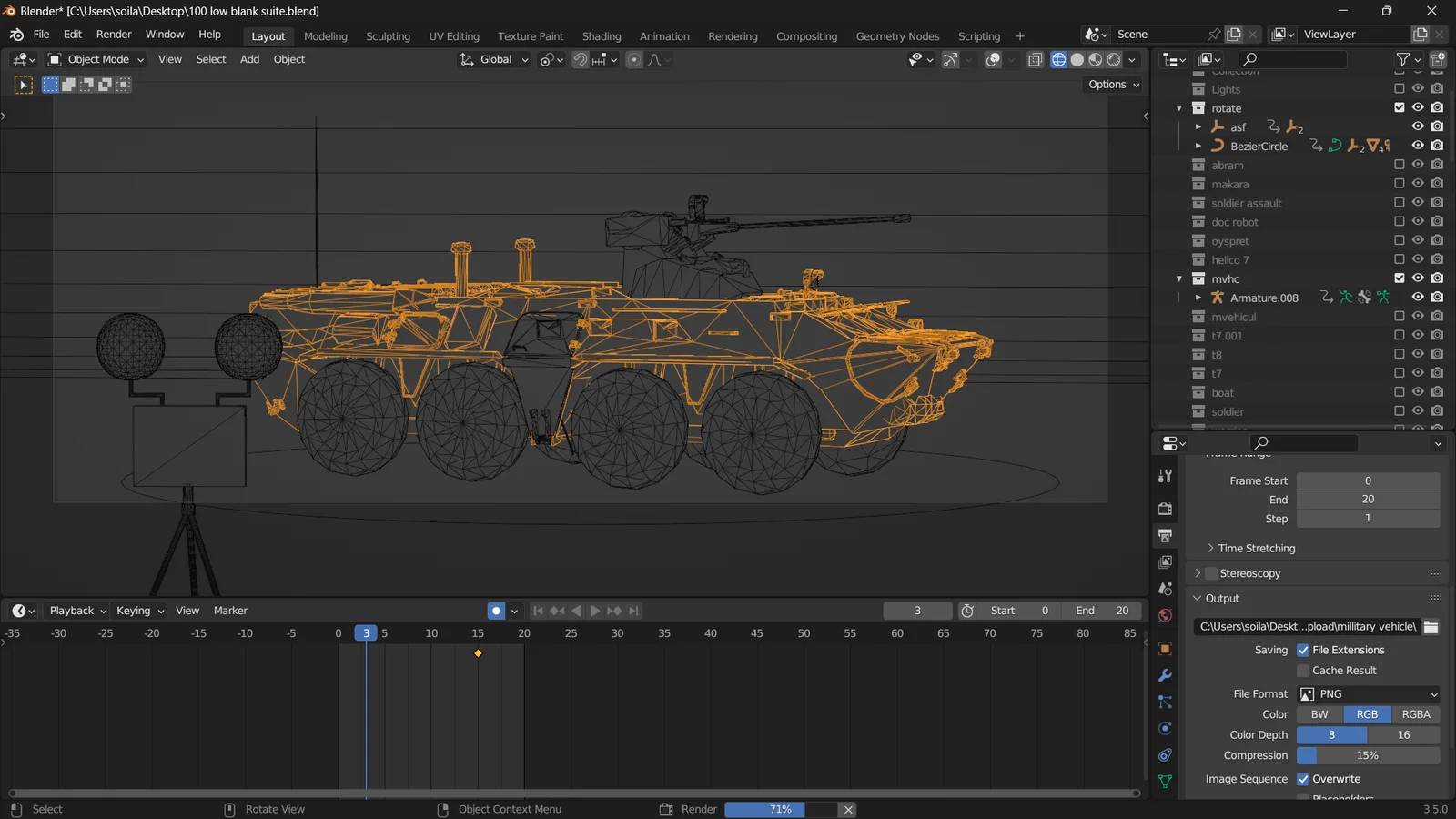
Task: Toggle visibility of the helico 7 object
Action: (x=1417, y=259)
